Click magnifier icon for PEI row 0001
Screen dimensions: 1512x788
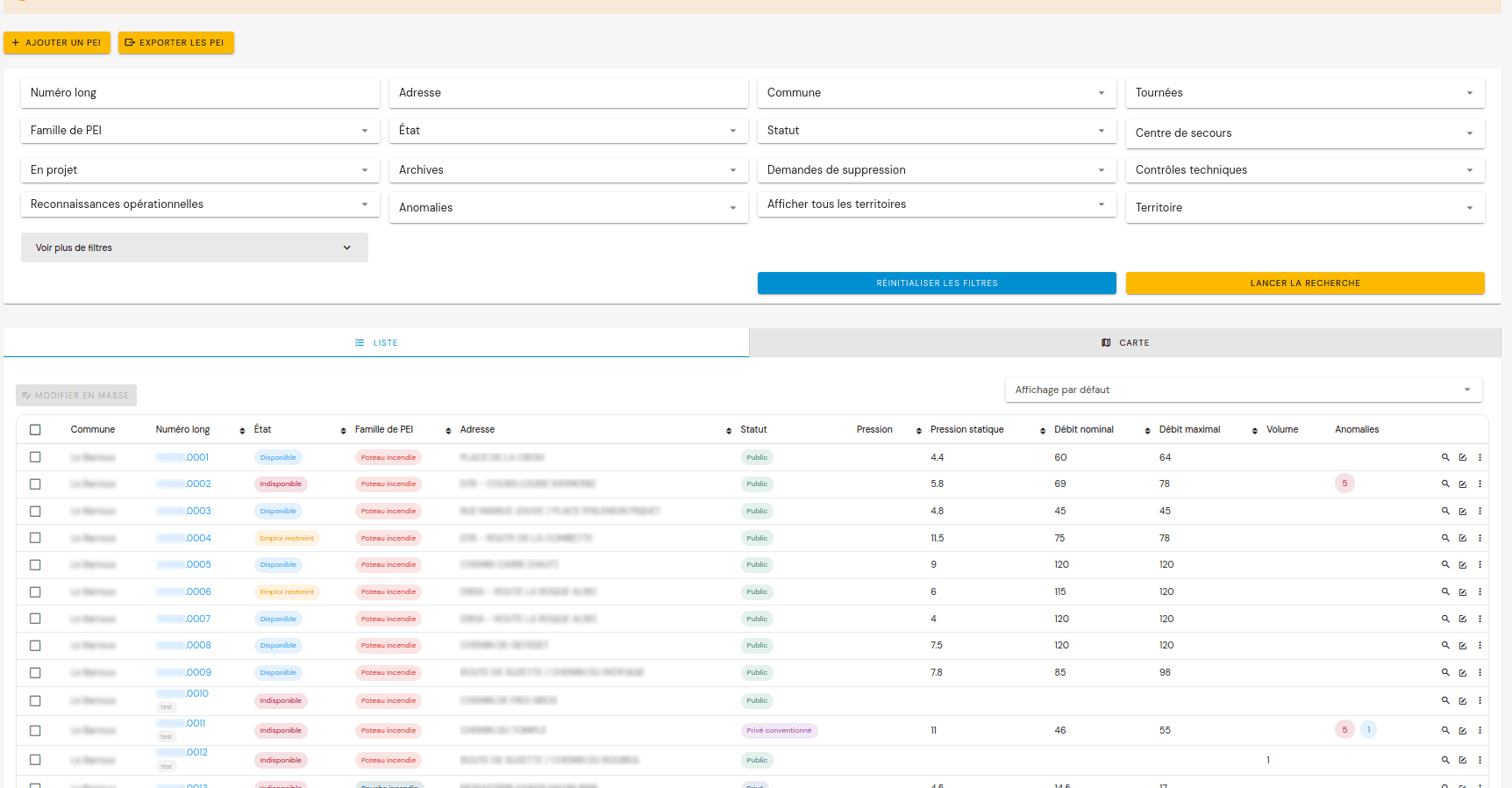[x=1445, y=457]
